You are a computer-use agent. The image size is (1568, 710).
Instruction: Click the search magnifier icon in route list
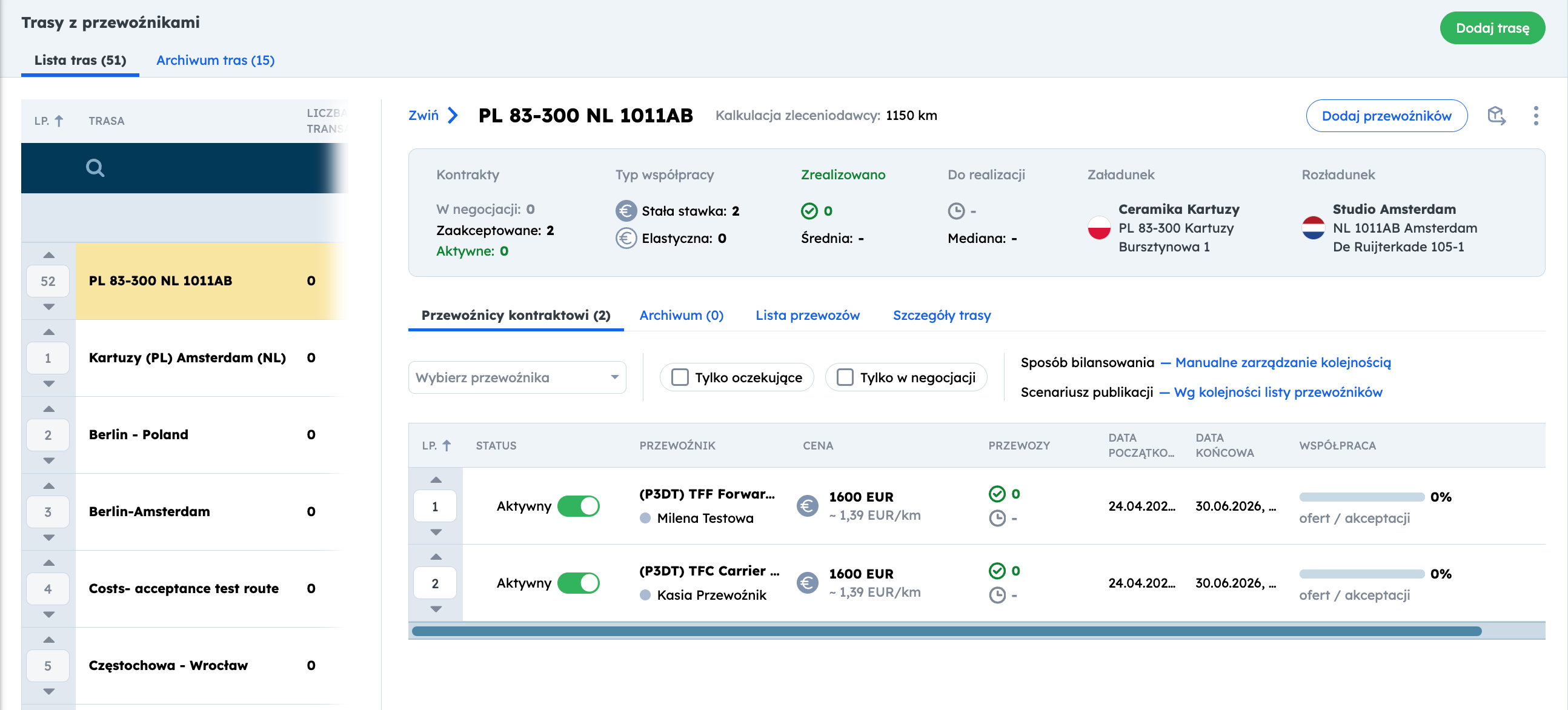tap(95, 168)
